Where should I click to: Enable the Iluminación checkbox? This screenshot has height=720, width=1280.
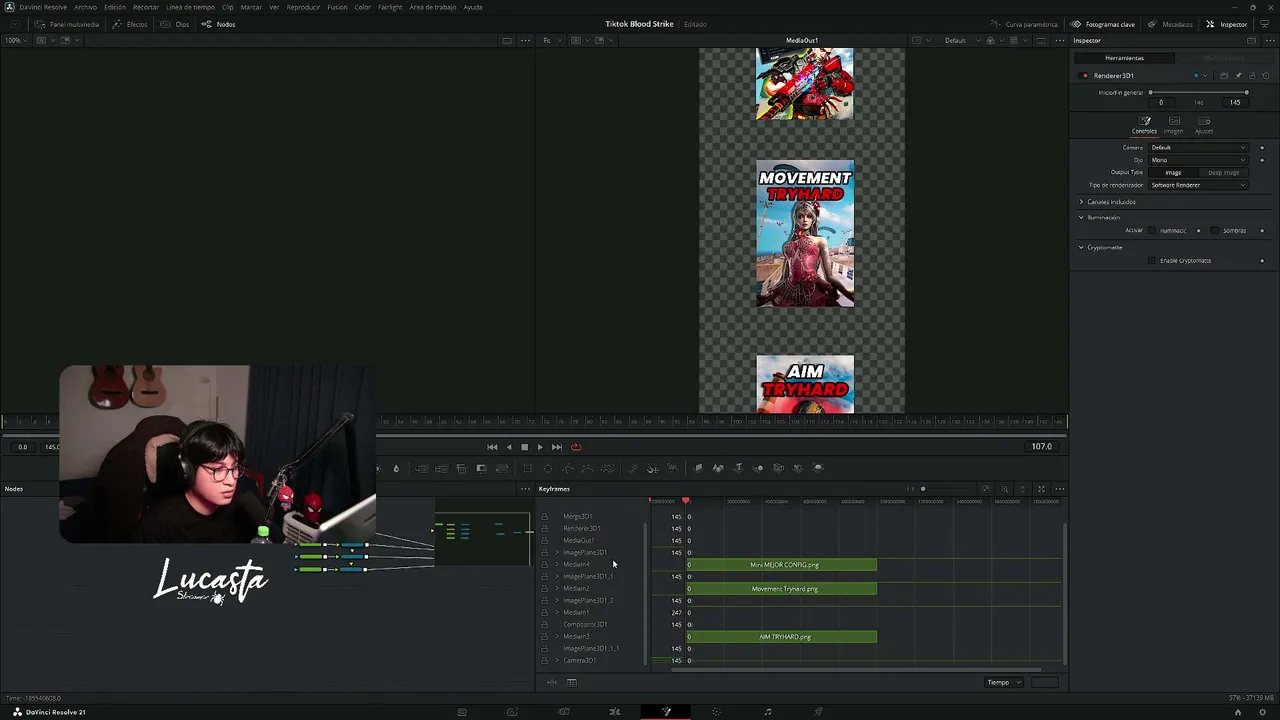(1152, 231)
